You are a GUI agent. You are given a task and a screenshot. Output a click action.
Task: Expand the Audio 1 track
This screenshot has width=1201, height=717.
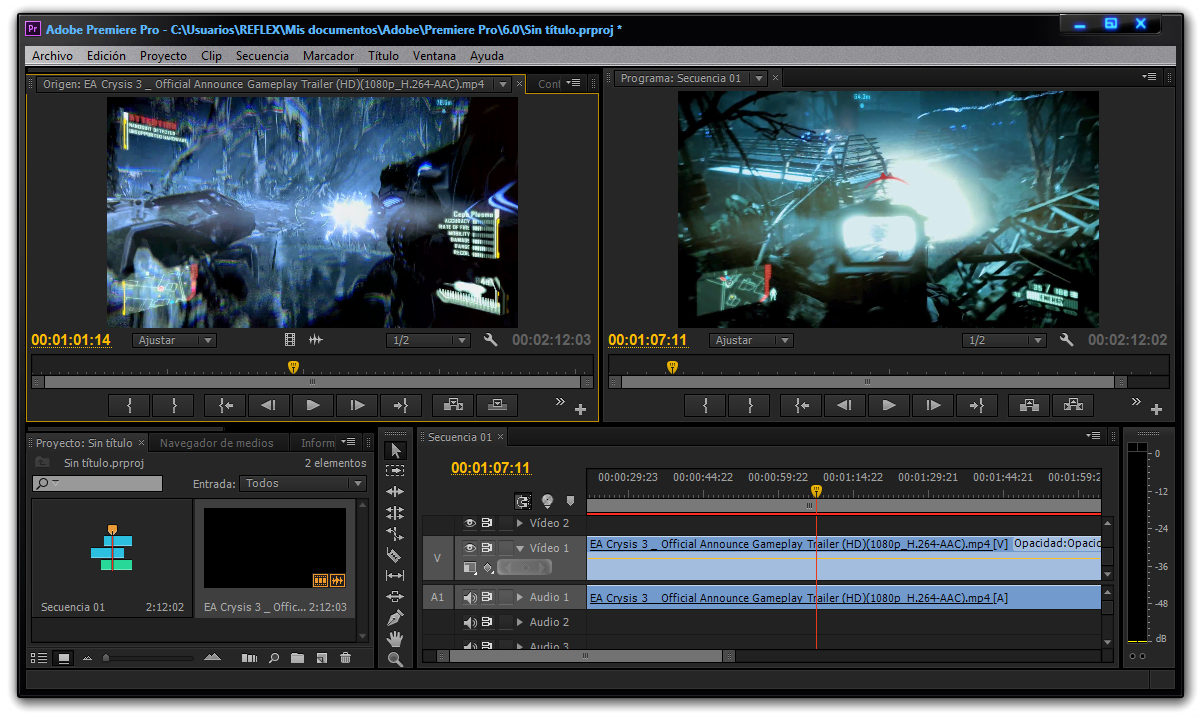click(520, 597)
